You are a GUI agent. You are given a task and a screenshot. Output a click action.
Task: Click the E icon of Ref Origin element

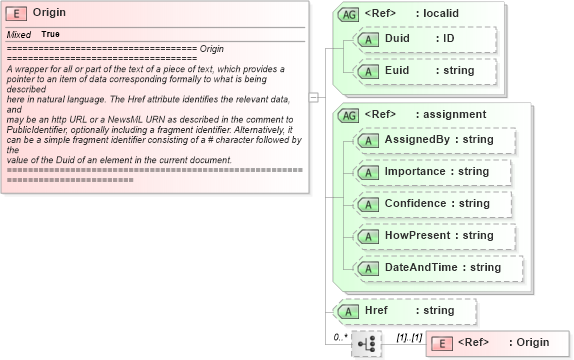[x=442, y=344]
